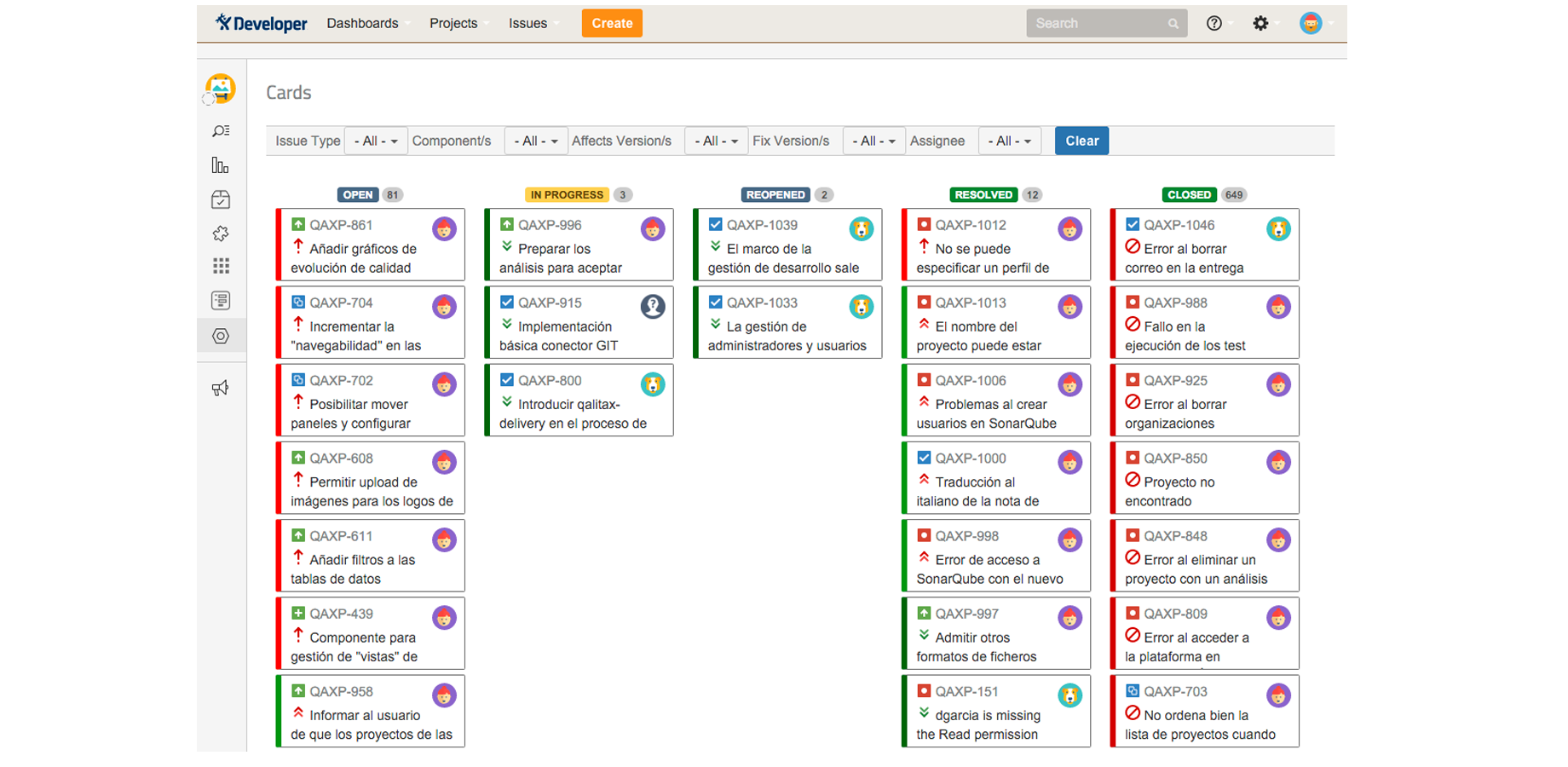
Task: Open the Dashboards menu
Action: tap(368, 23)
